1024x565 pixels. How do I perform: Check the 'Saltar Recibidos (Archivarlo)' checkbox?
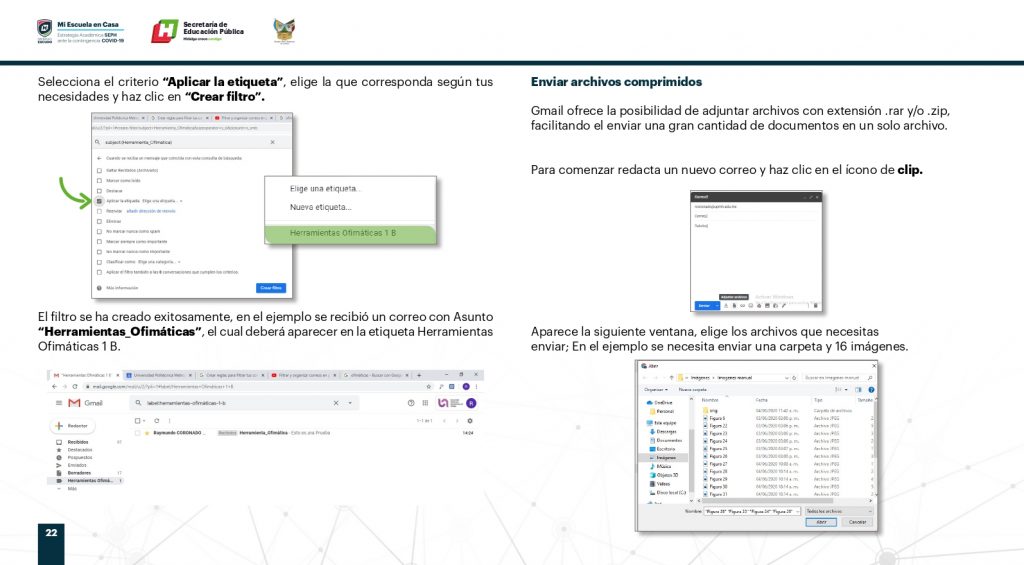click(x=99, y=170)
